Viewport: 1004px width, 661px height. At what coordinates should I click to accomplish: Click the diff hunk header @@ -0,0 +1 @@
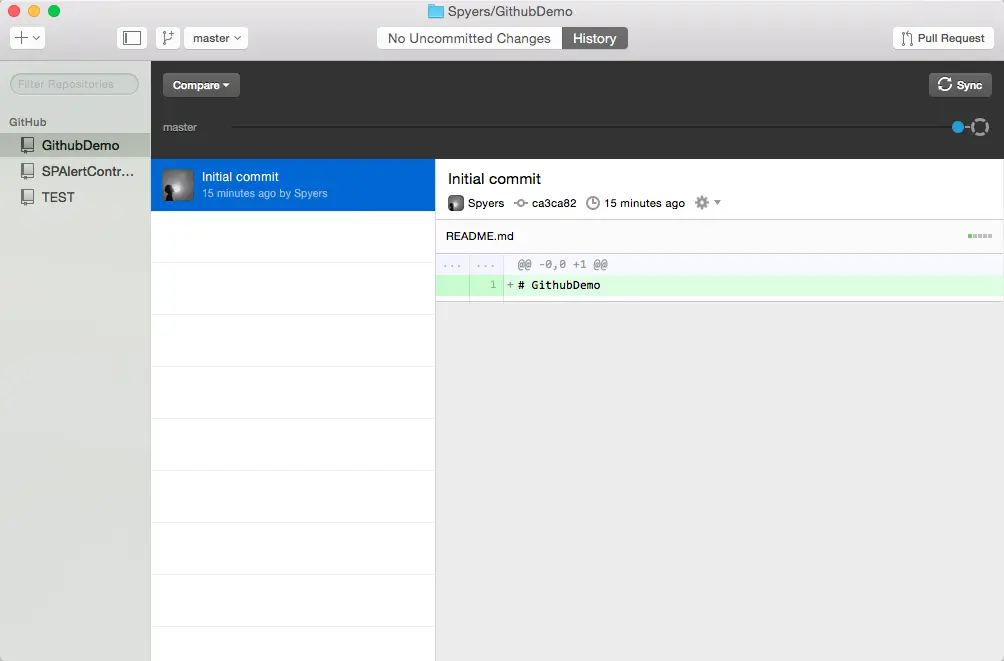coord(562,265)
